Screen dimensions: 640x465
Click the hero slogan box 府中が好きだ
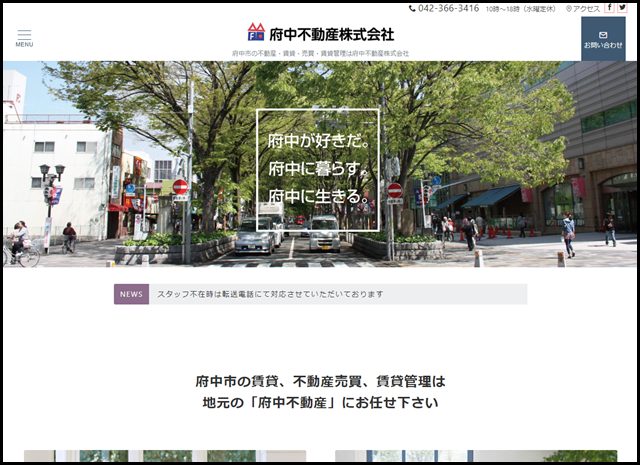[x=318, y=170]
